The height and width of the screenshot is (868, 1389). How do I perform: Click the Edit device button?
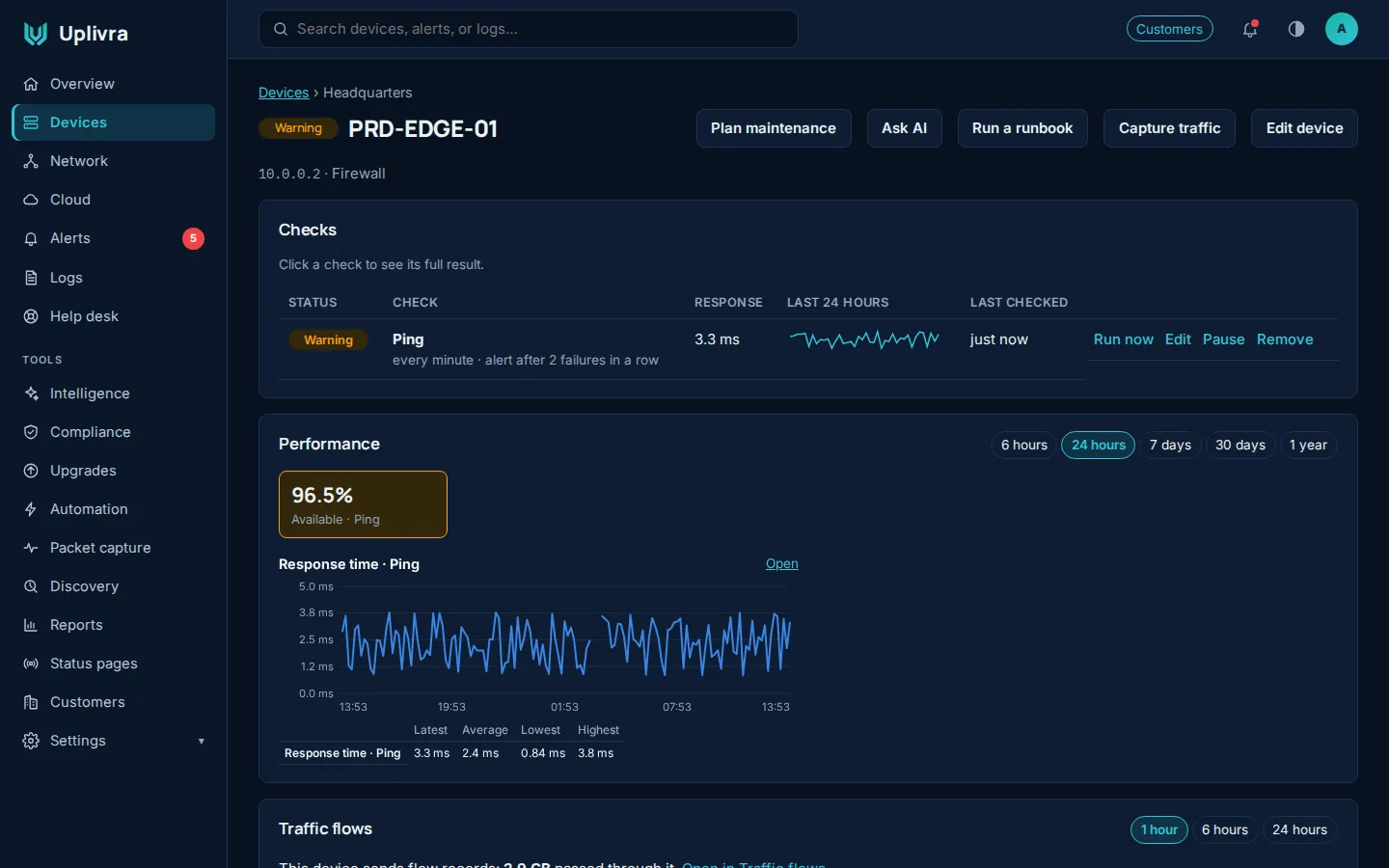pos(1304,128)
